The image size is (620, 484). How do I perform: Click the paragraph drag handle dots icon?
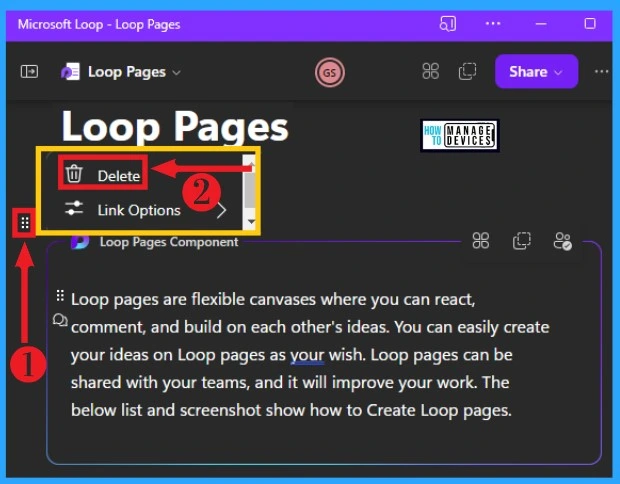[x=60, y=295]
